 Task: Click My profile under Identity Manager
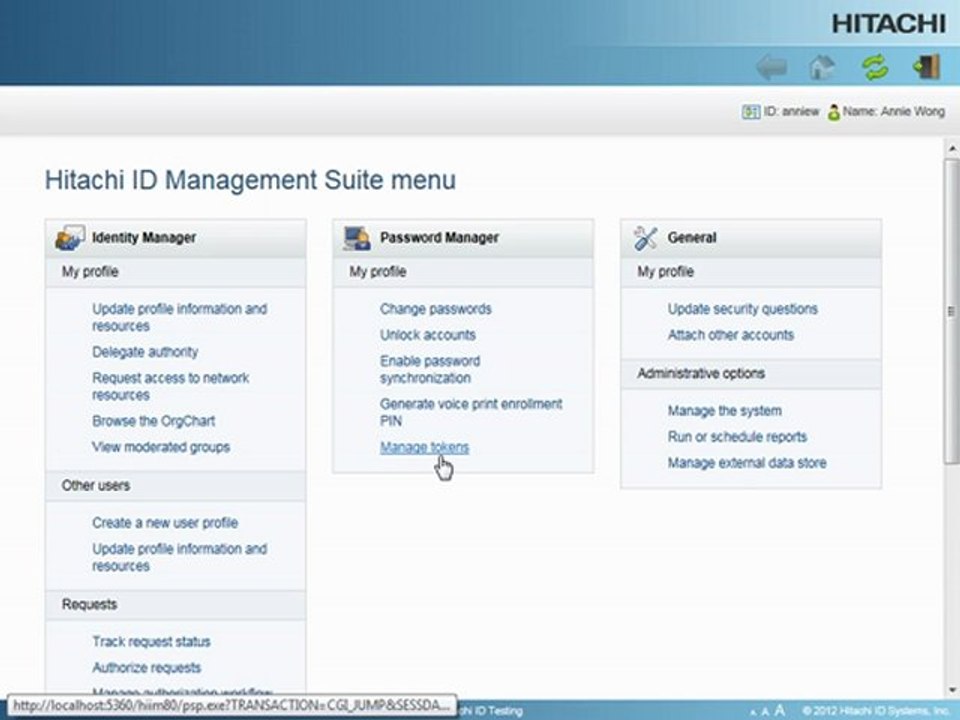[90, 271]
